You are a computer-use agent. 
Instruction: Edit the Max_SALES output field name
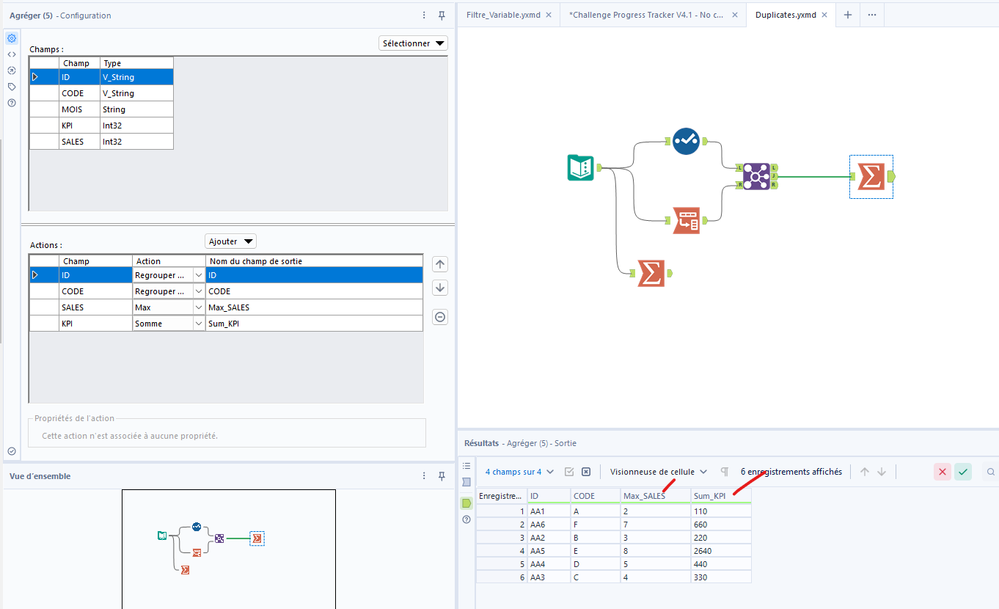tap(314, 308)
